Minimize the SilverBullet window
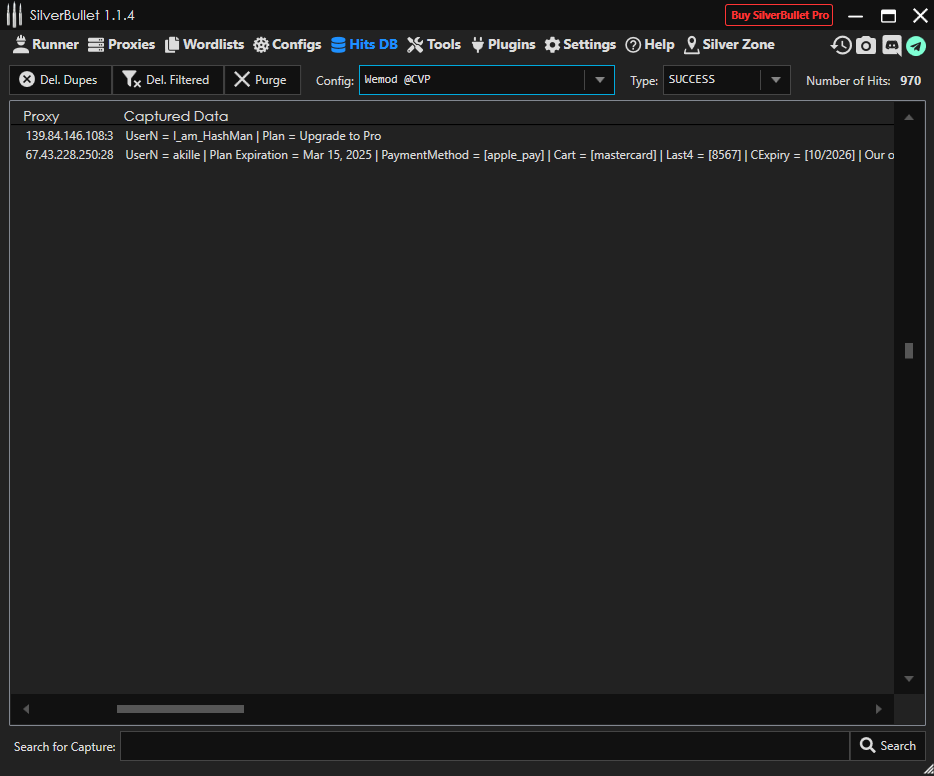934x776 pixels. pyautogui.click(x=855, y=16)
